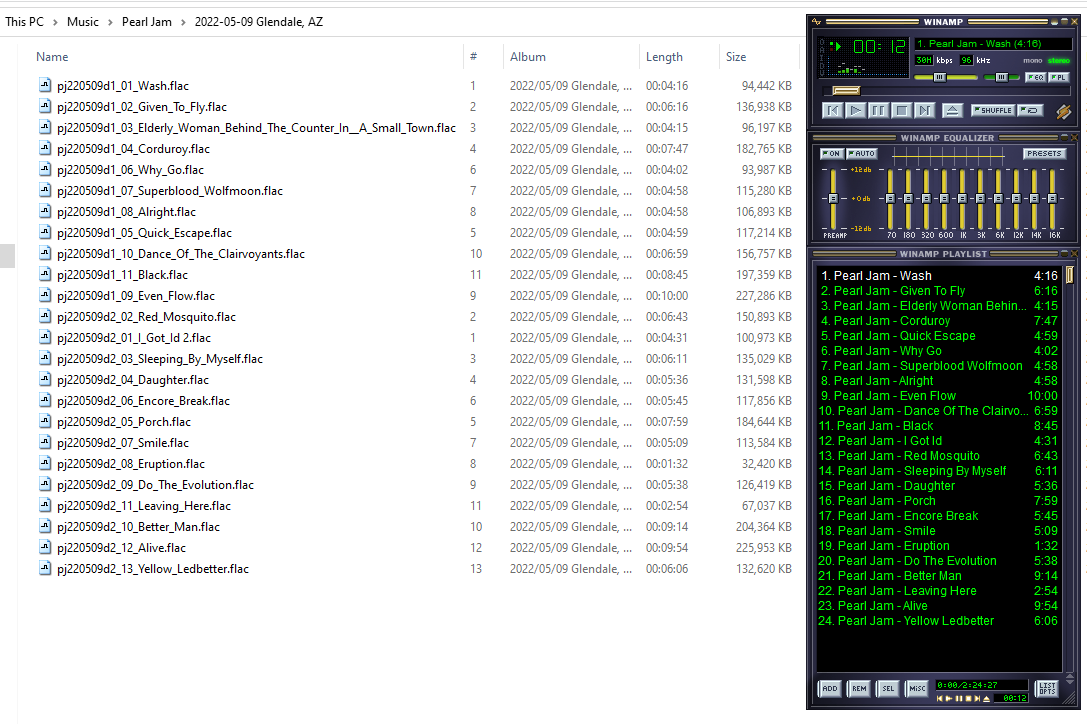Screen dimensions: 1087x724
Task: Click file icon of pj220509d2_07_Smile.flac
Action: [x=45, y=442]
